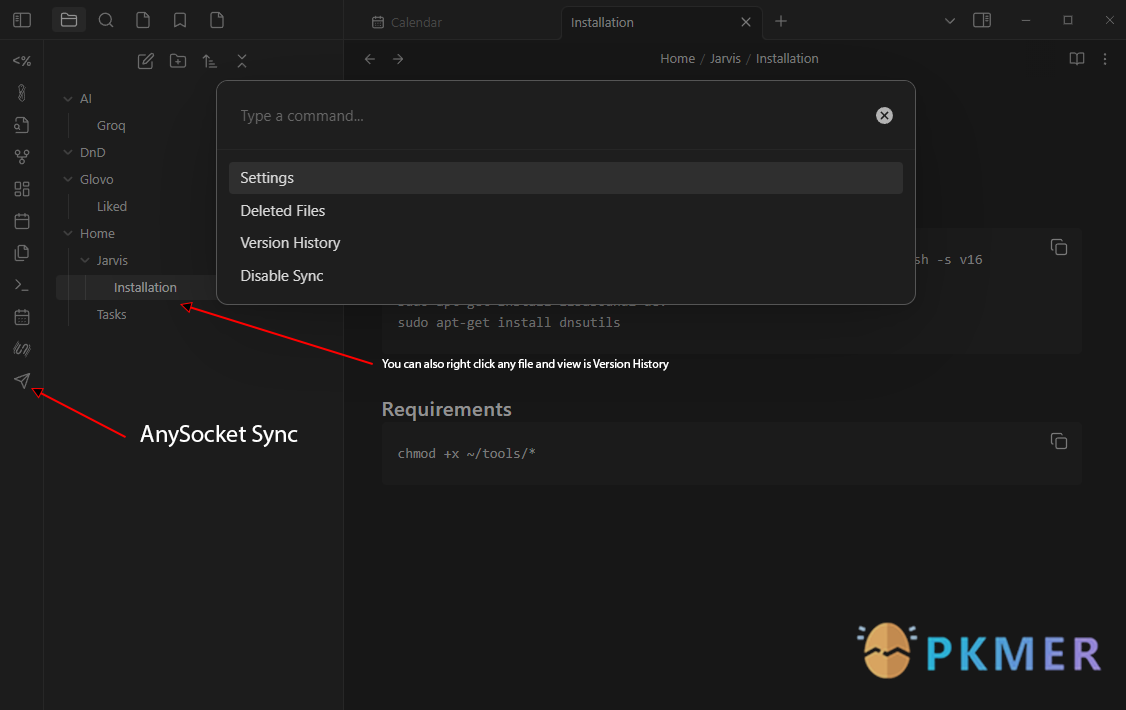Choose Settings in command palette
Screen dimensions: 1126x710
tap(565, 178)
